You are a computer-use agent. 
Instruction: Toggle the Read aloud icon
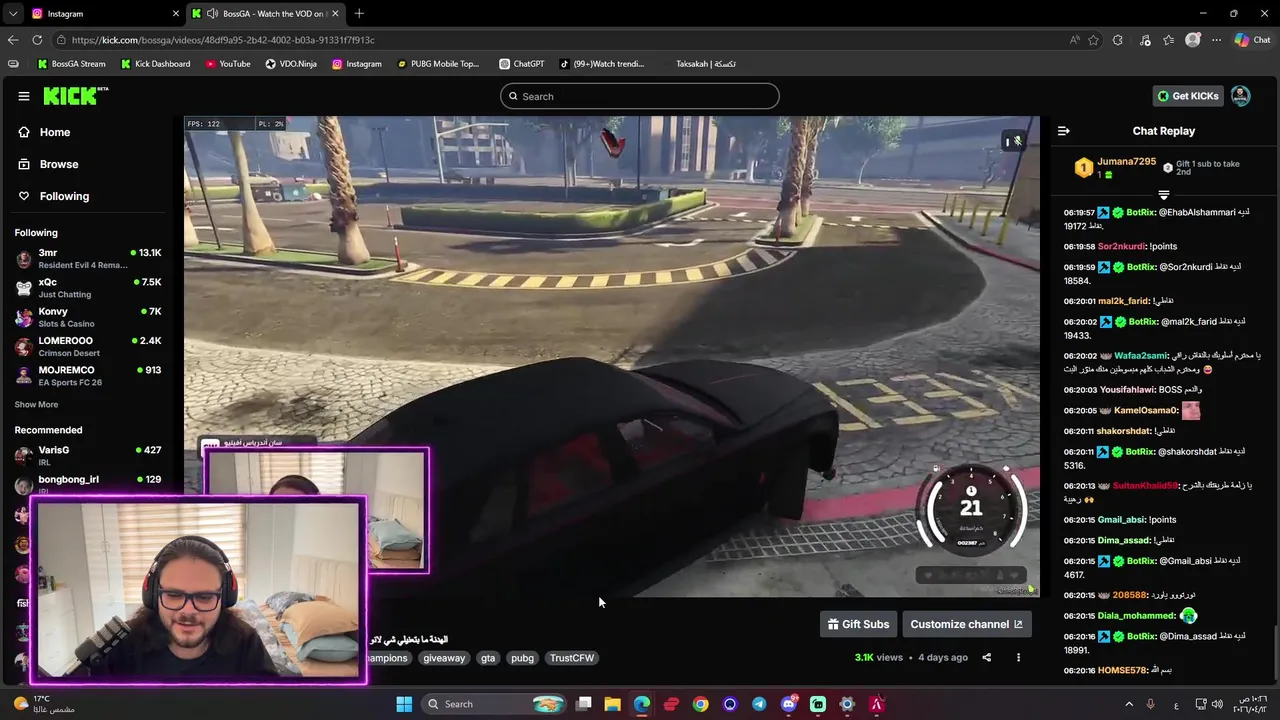point(1074,40)
